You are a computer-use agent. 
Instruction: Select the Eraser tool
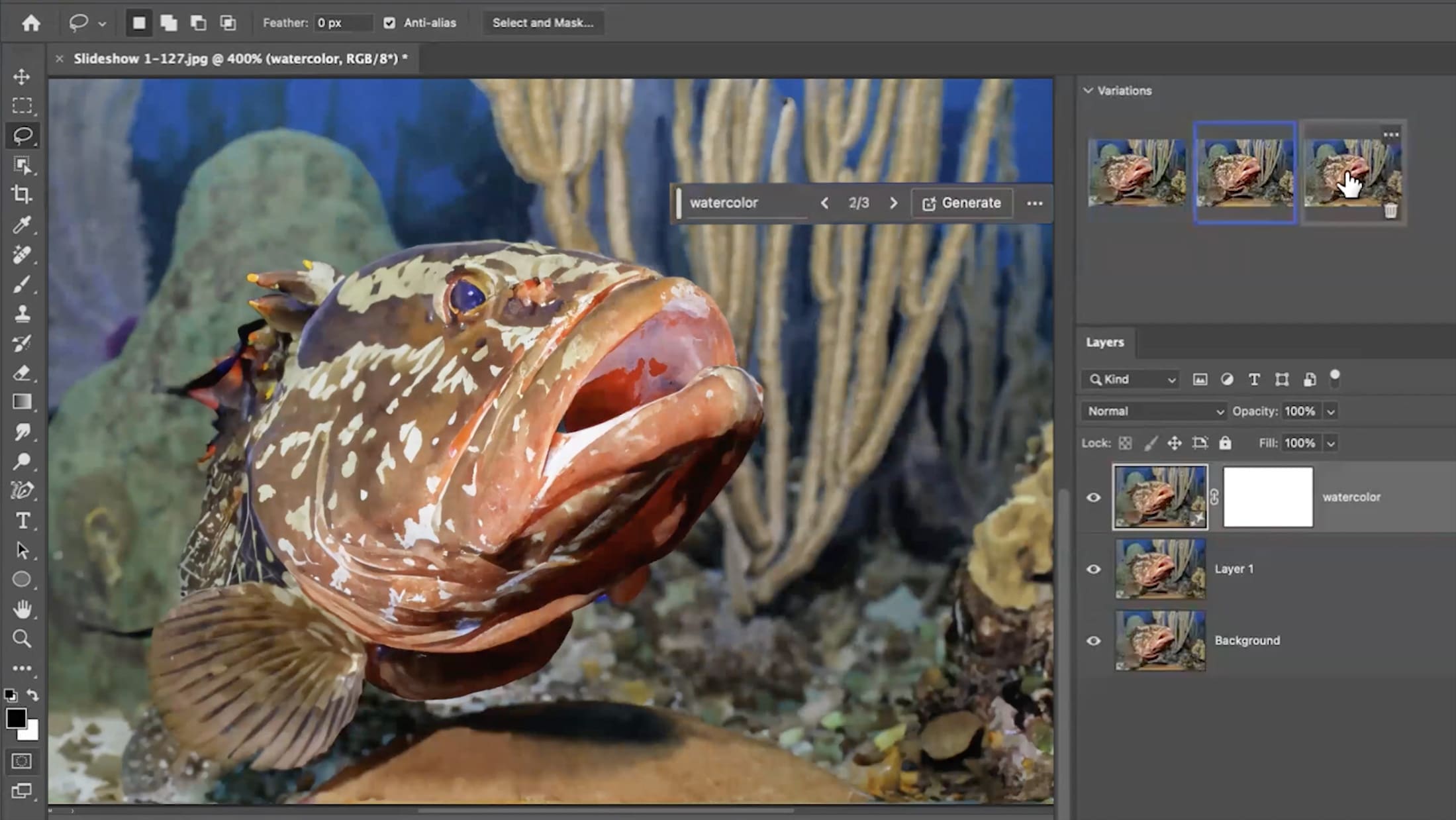[x=22, y=373]
